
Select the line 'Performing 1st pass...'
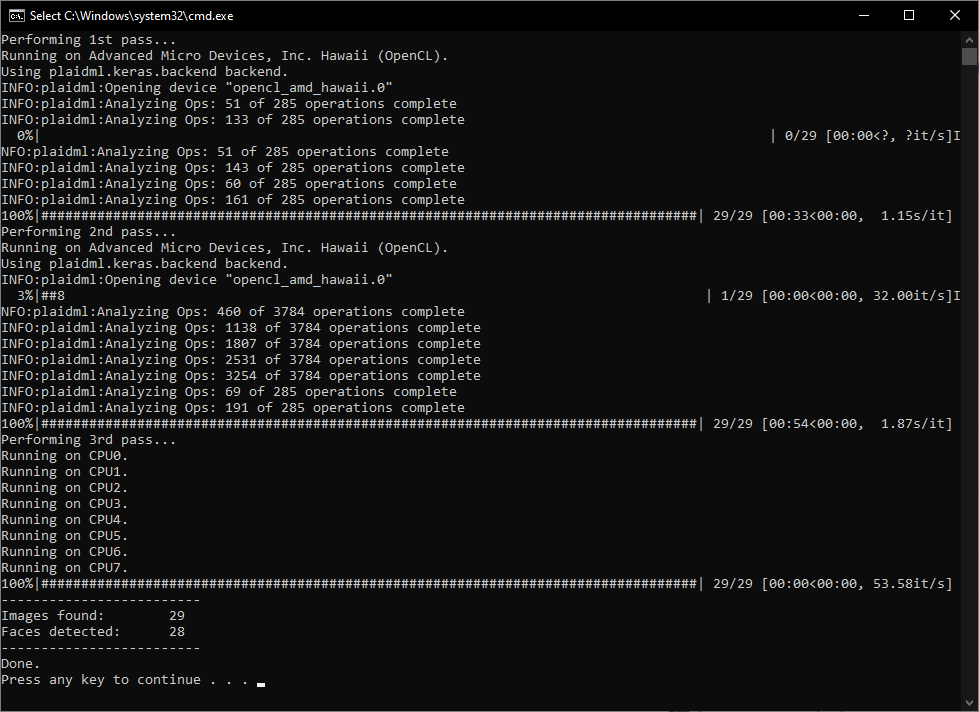pos(84,39)
